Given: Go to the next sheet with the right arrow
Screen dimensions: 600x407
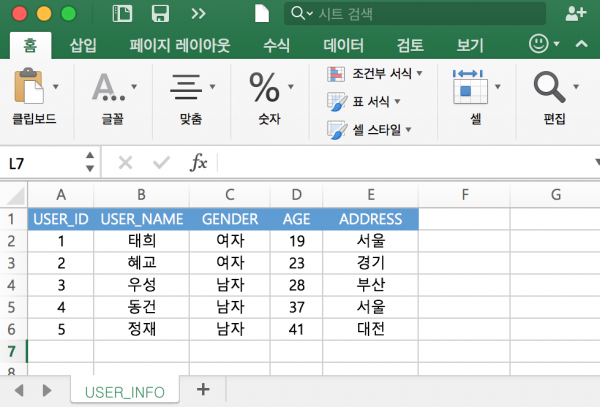Looking at the screenshot, I should 47,391.
